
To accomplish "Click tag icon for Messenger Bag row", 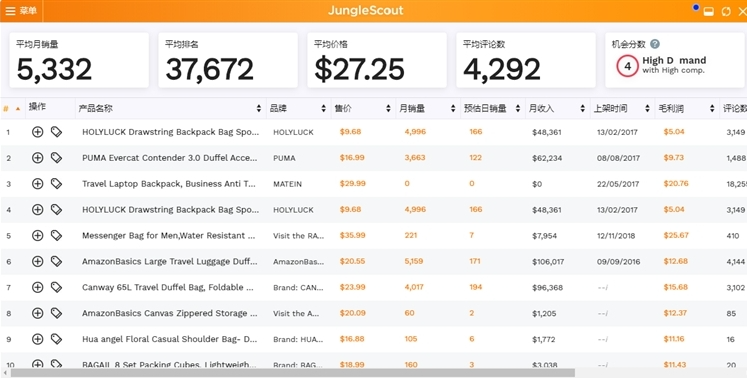I will click(x=56, y=235).
